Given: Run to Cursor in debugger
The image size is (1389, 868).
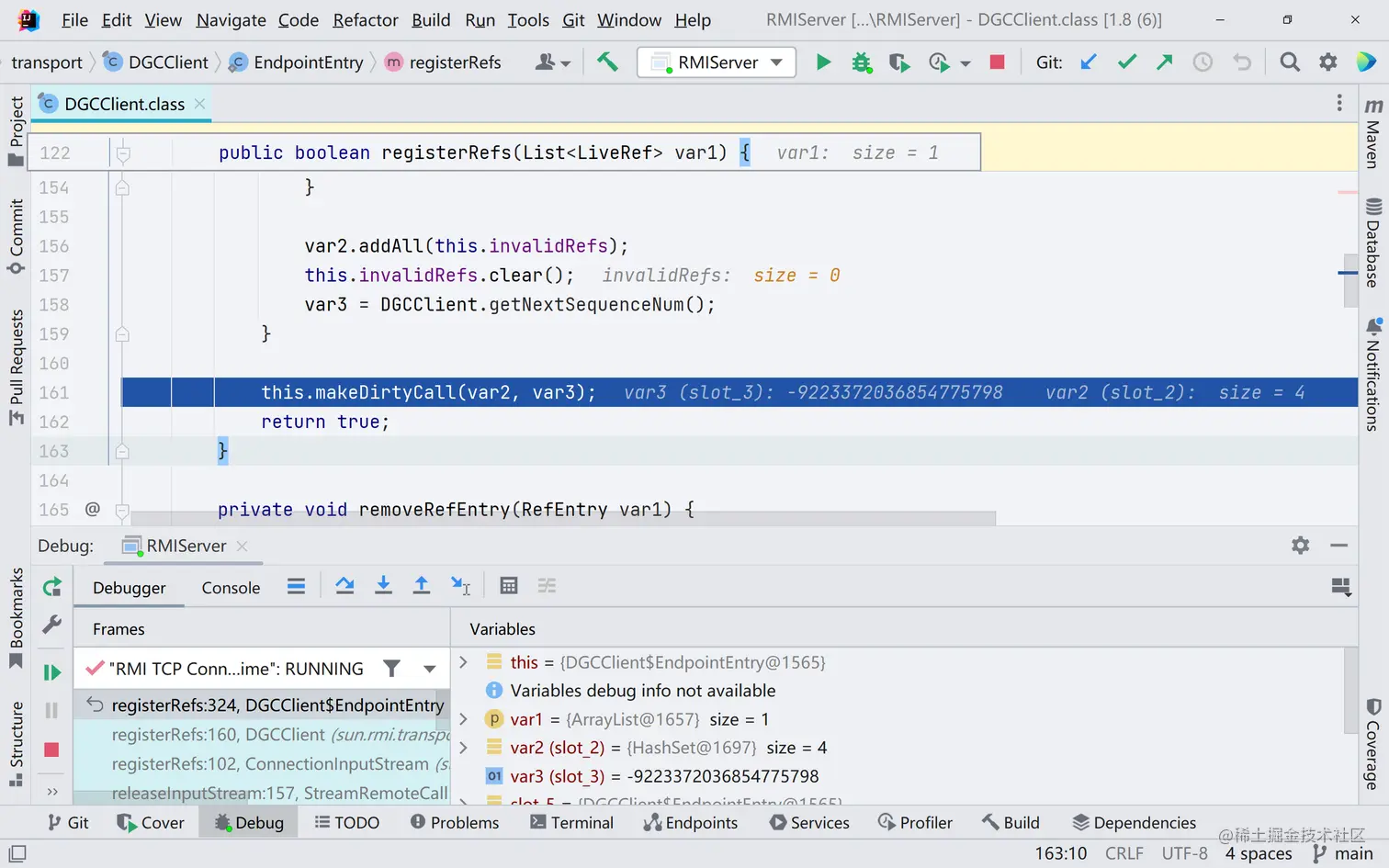Looking at the screenshot, I should pos(460,586).
